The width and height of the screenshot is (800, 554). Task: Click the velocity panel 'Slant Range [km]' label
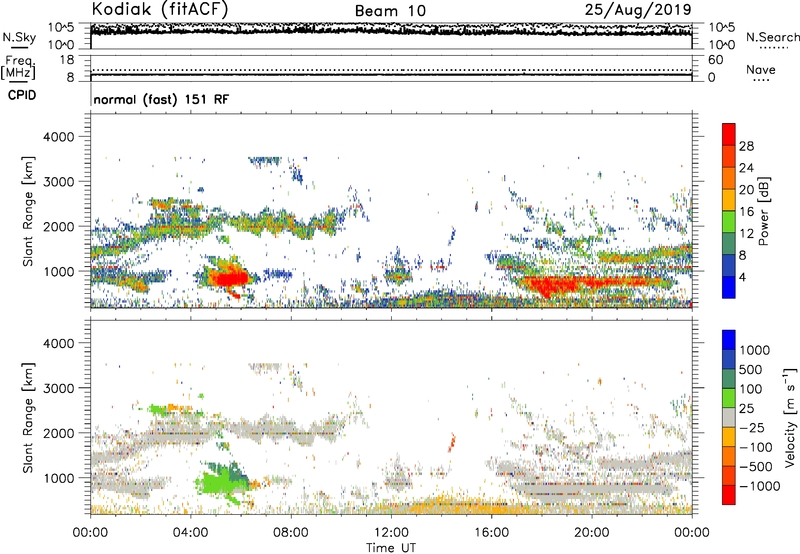(28, 417)
